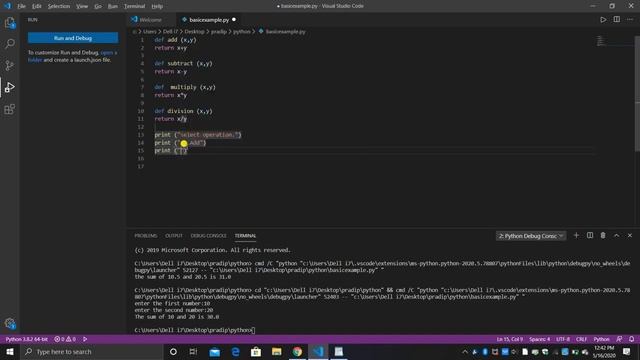Start debugging from status bar play icon
The height and width of the screenshot is (360, 640).
tap(85, 339)
